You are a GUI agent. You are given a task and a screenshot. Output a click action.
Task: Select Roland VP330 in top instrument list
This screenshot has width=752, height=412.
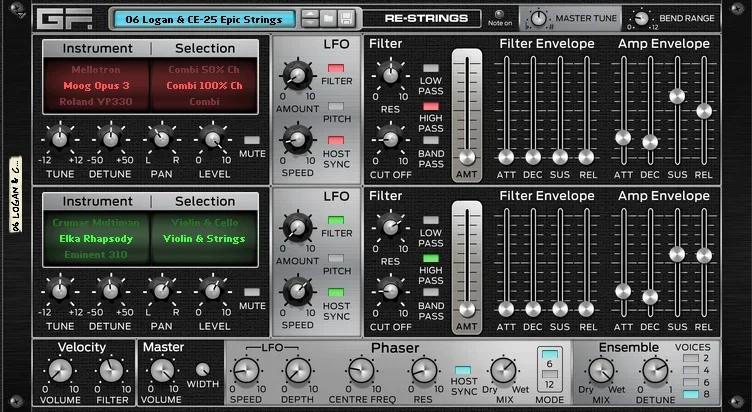pyautogui.click(x=96, y=102)
